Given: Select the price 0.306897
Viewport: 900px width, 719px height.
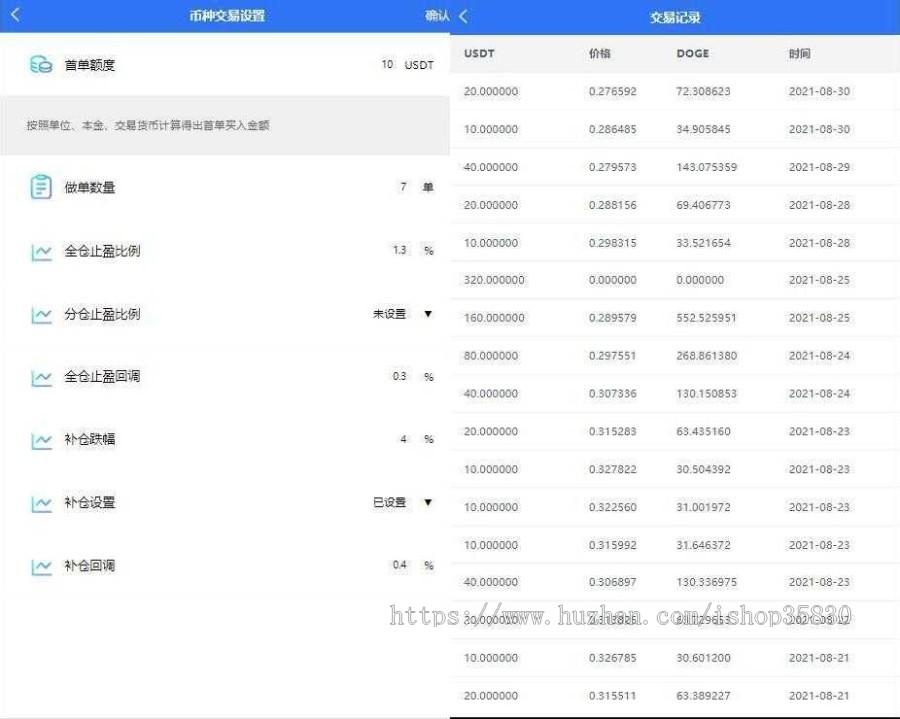Looking at the screenshot, I should (x=612, y=582).
